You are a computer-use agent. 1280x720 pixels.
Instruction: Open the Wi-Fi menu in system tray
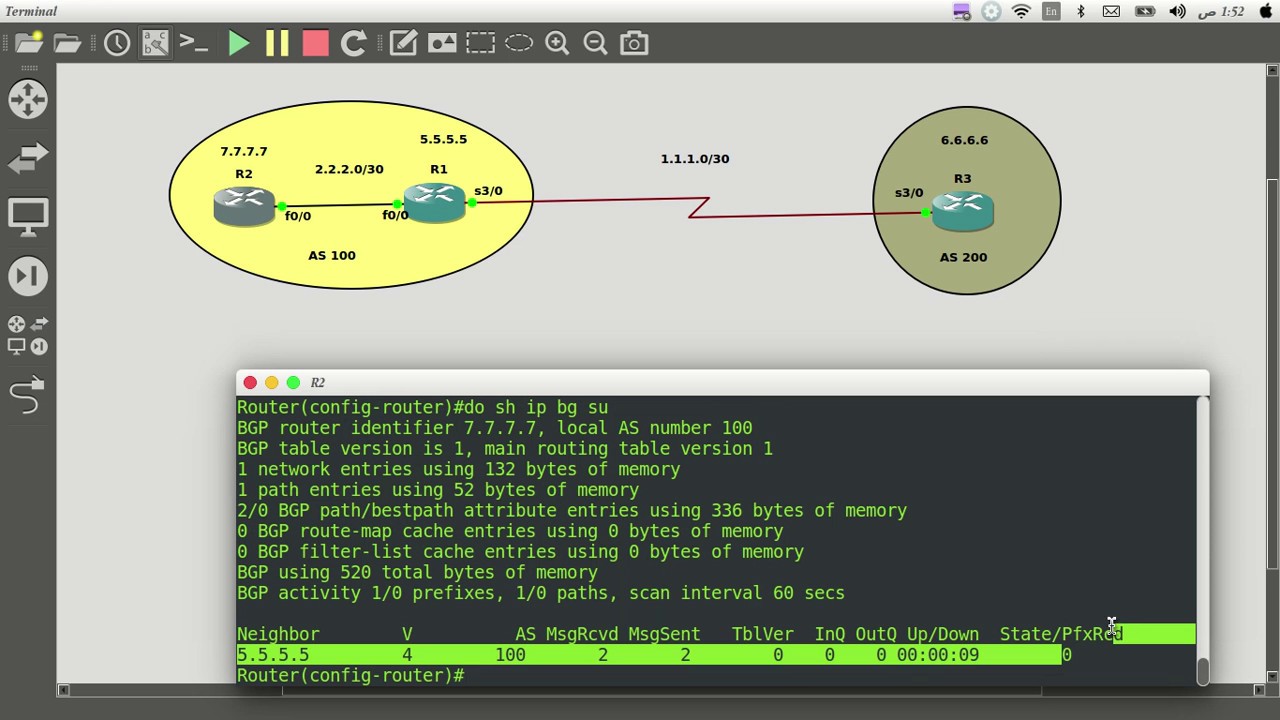pos(1021,11)
